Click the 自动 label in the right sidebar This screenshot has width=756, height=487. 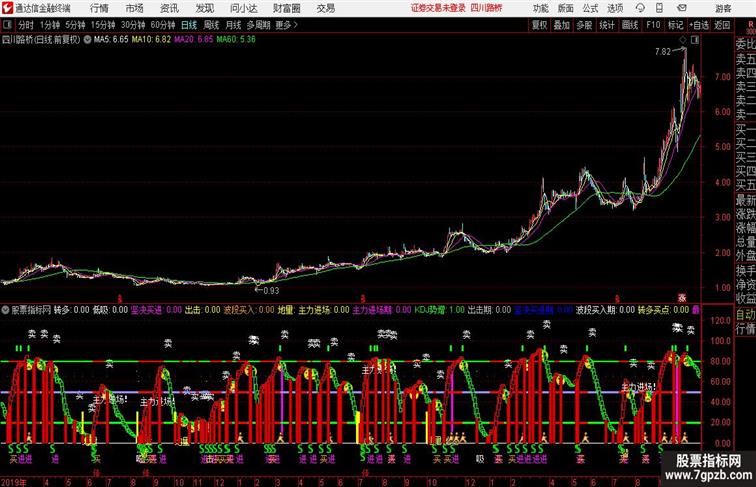point(745,315)
